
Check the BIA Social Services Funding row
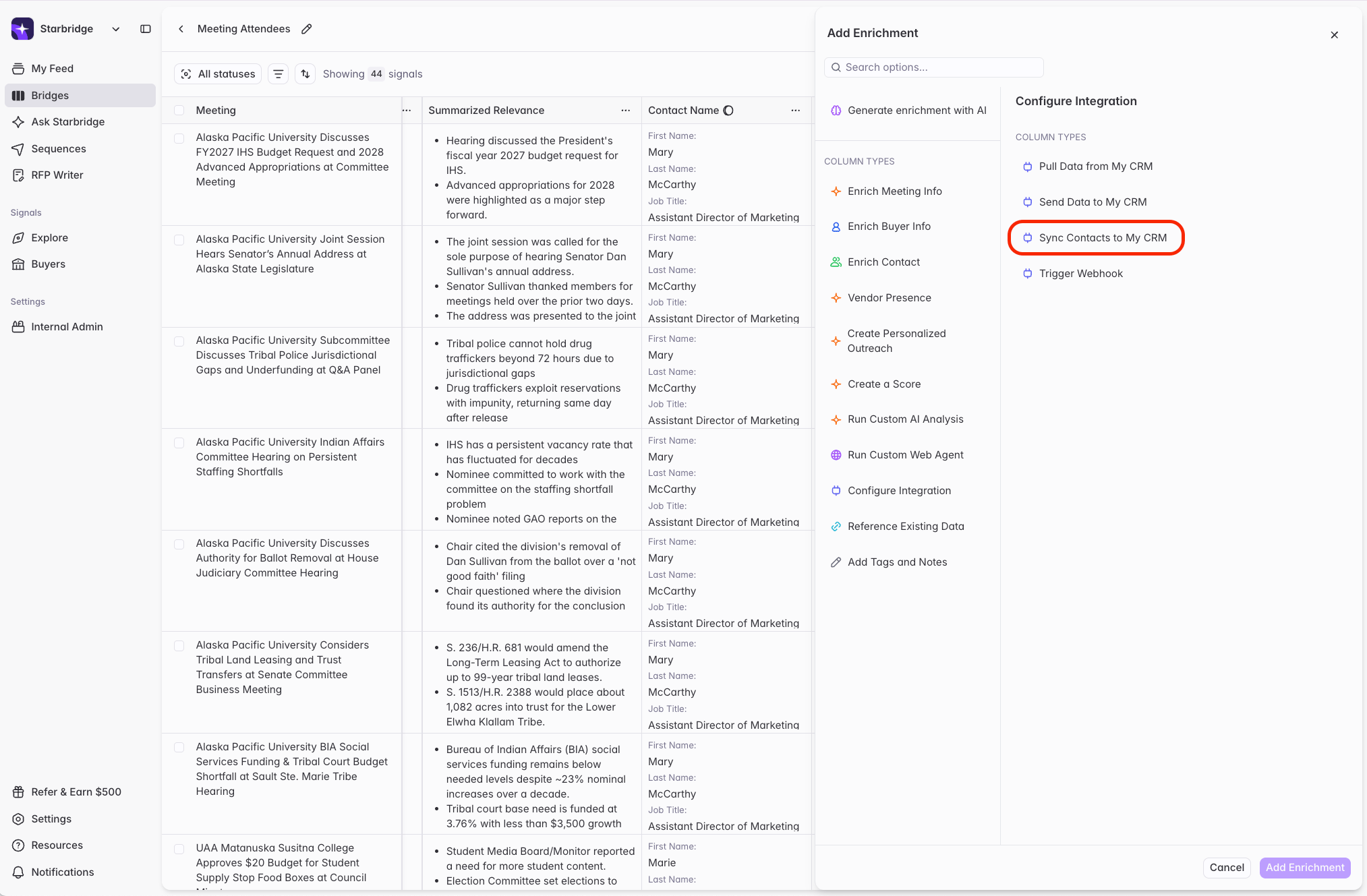pos(179,748)
